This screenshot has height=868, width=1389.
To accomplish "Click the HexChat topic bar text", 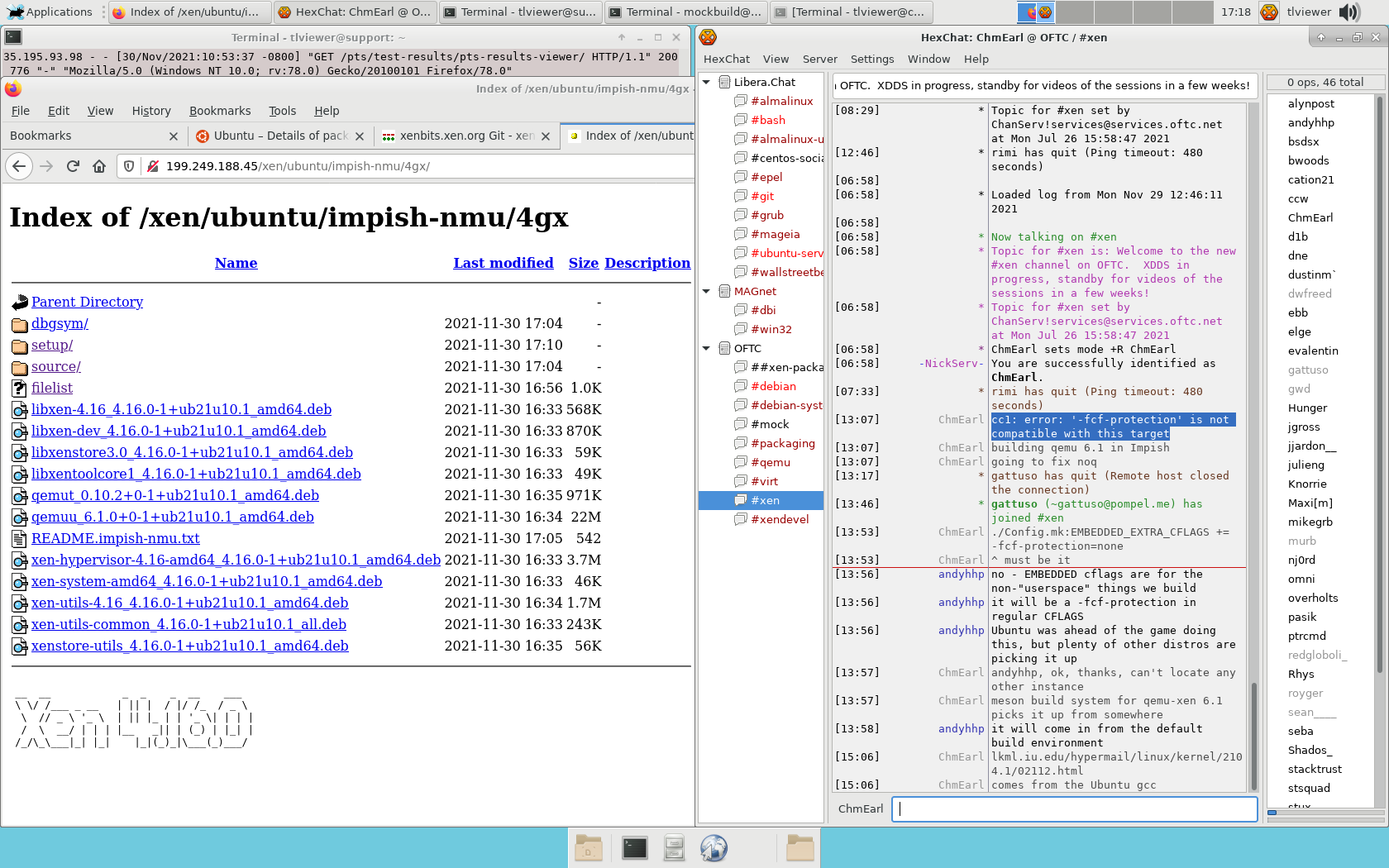I will pos(1045,85).
